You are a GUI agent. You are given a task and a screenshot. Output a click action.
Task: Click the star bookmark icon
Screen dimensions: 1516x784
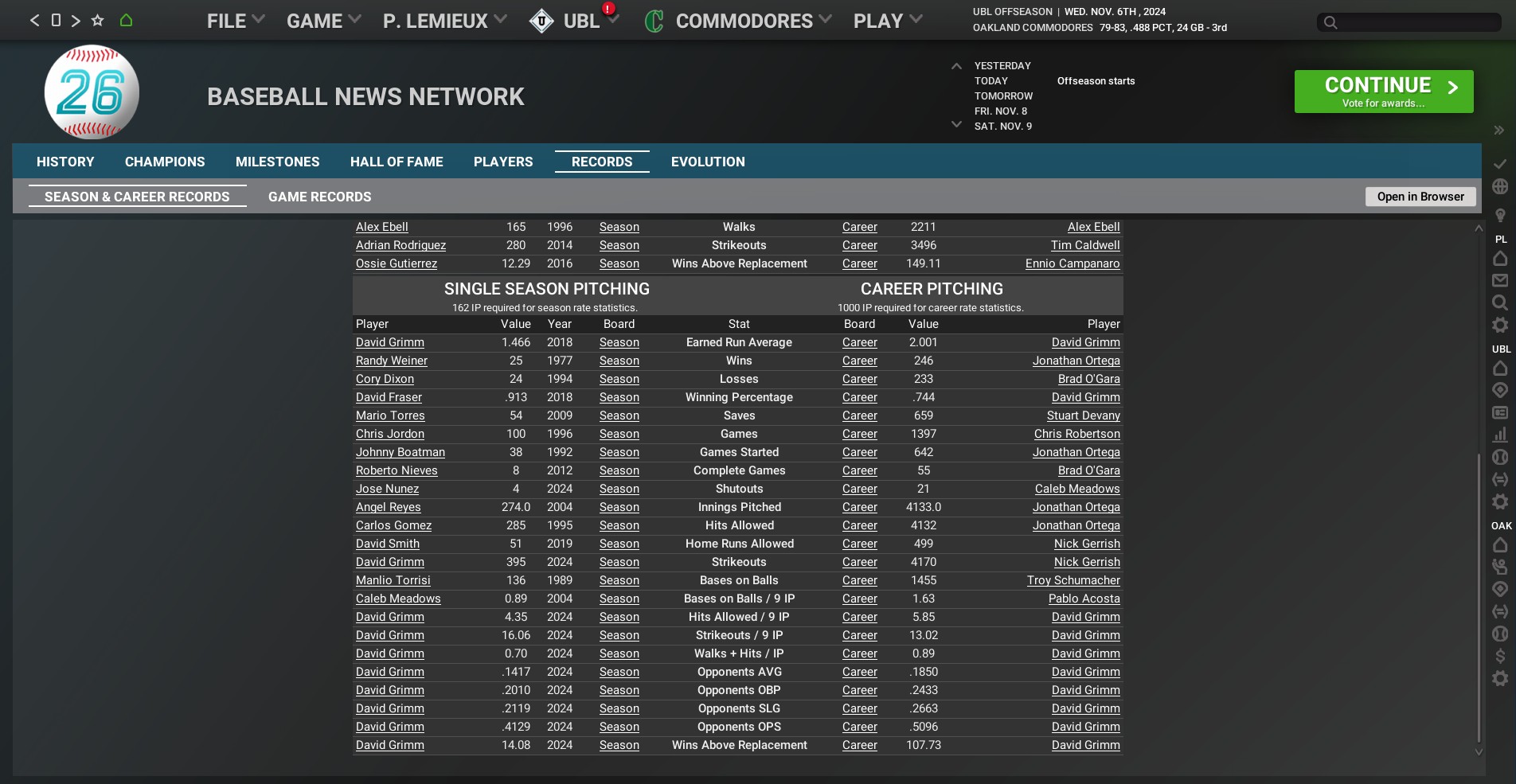tap(98, 21)
